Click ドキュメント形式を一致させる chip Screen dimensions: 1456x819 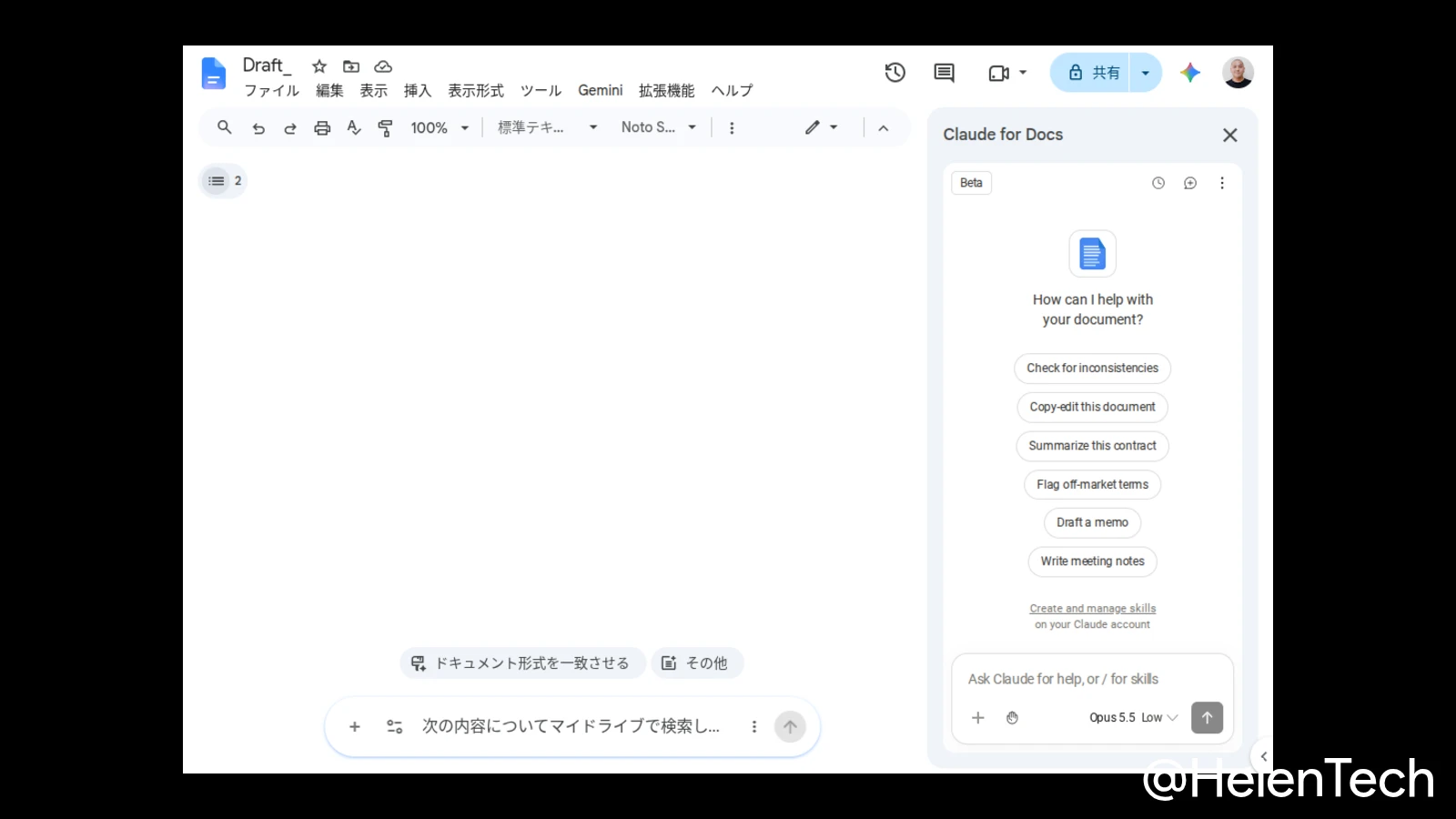pyautogui.click(x=522, y=663)
